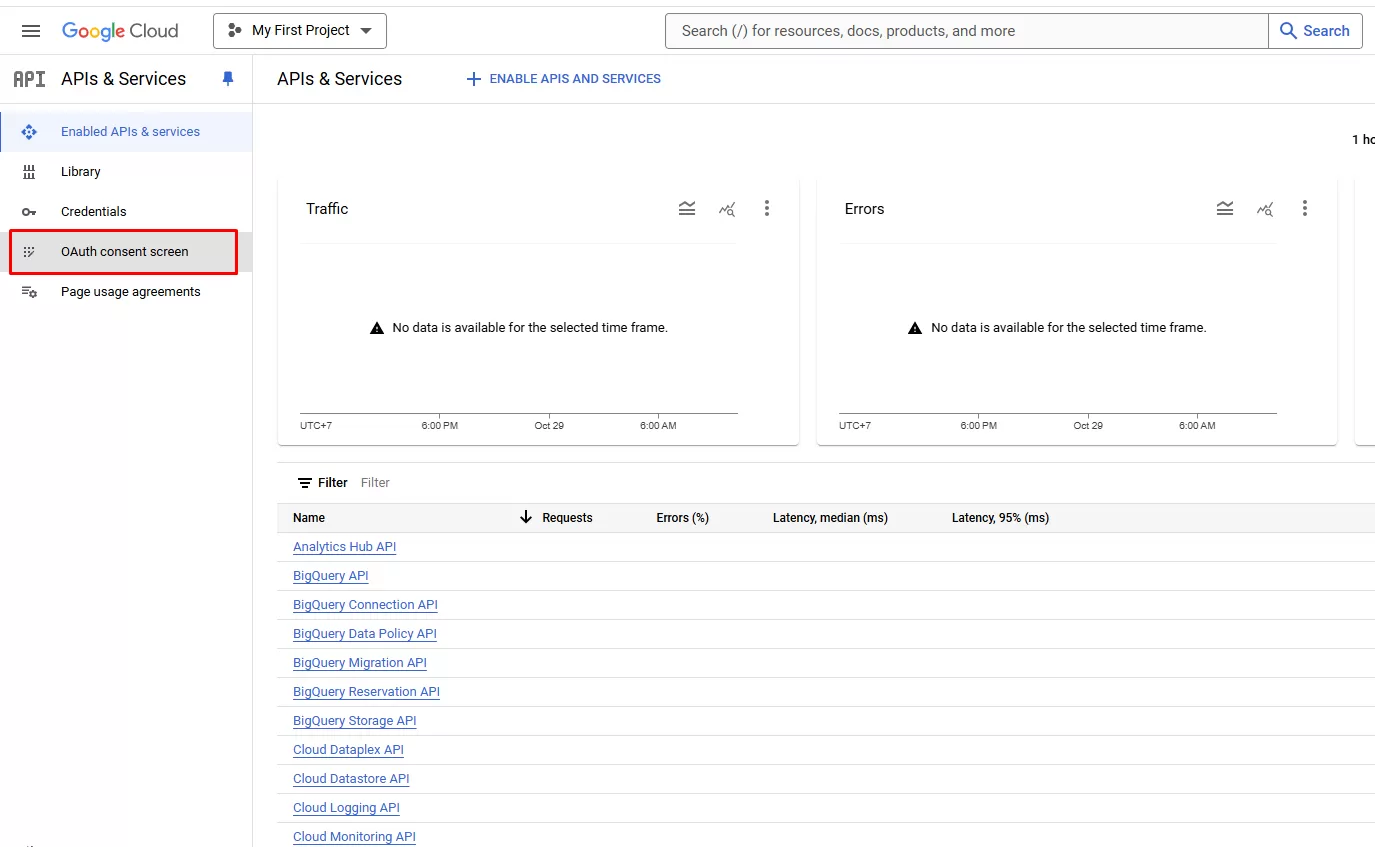Click the resource search input field

click(966, 31)
